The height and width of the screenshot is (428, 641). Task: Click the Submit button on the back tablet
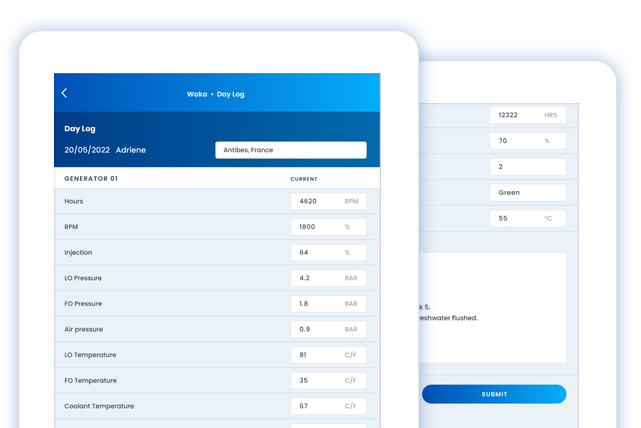(494, 394)
